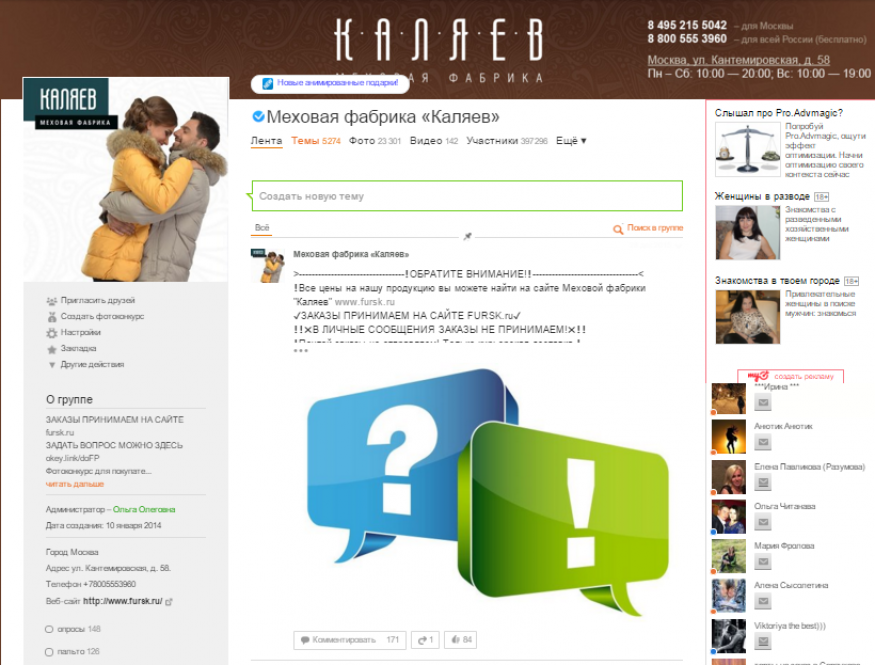Click the Создать новую тему input field
The width and height of the screenshot is (875, 665).
coord(467,196)
